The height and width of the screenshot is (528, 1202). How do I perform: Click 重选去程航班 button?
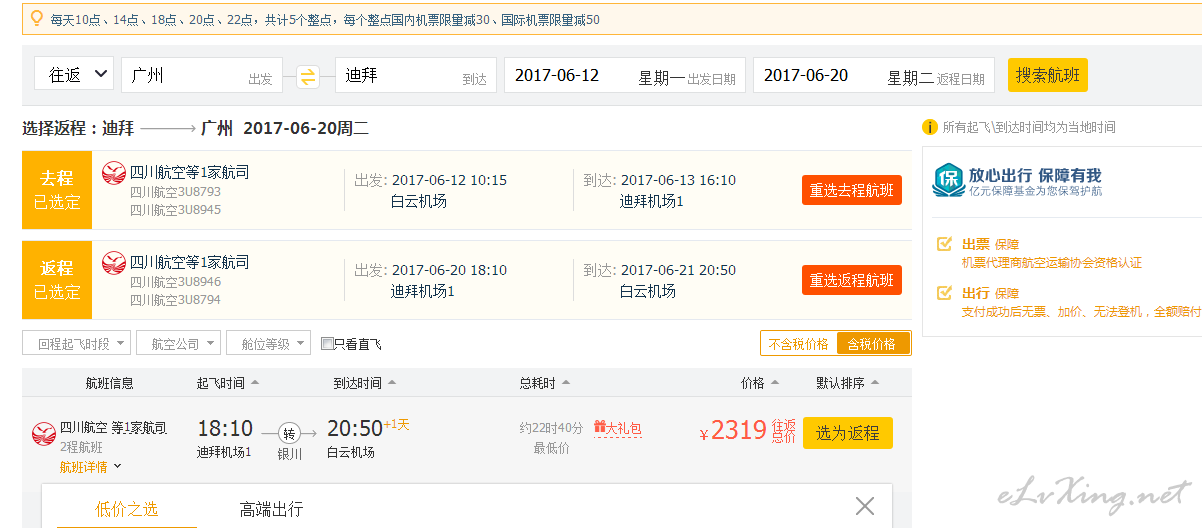point(851,190)
